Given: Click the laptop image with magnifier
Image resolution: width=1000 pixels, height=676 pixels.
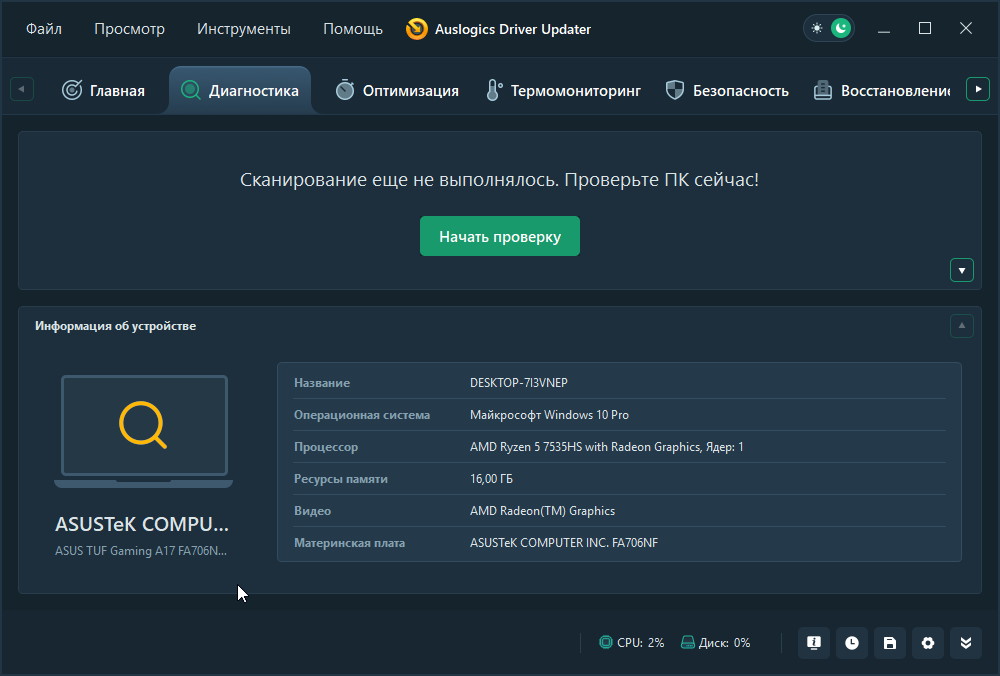Looking at the screenshot, I should click(144, 431).
